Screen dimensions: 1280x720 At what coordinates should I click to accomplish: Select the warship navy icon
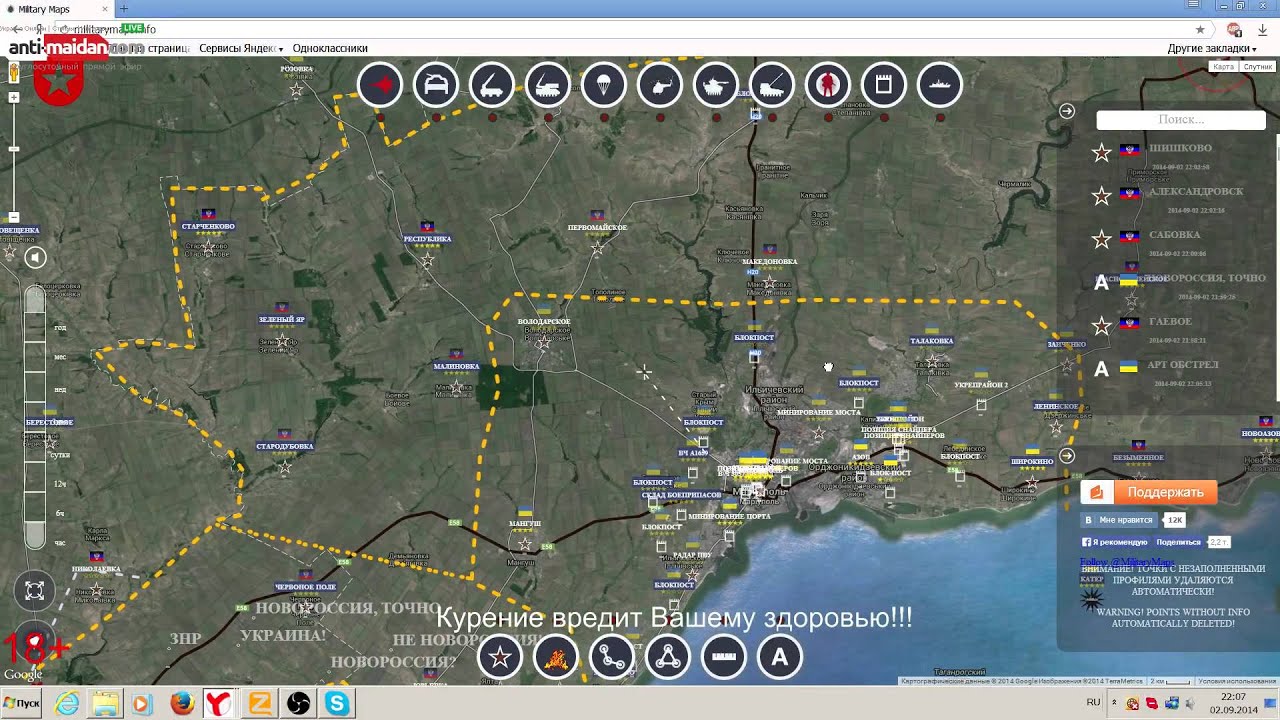point(940,85)
